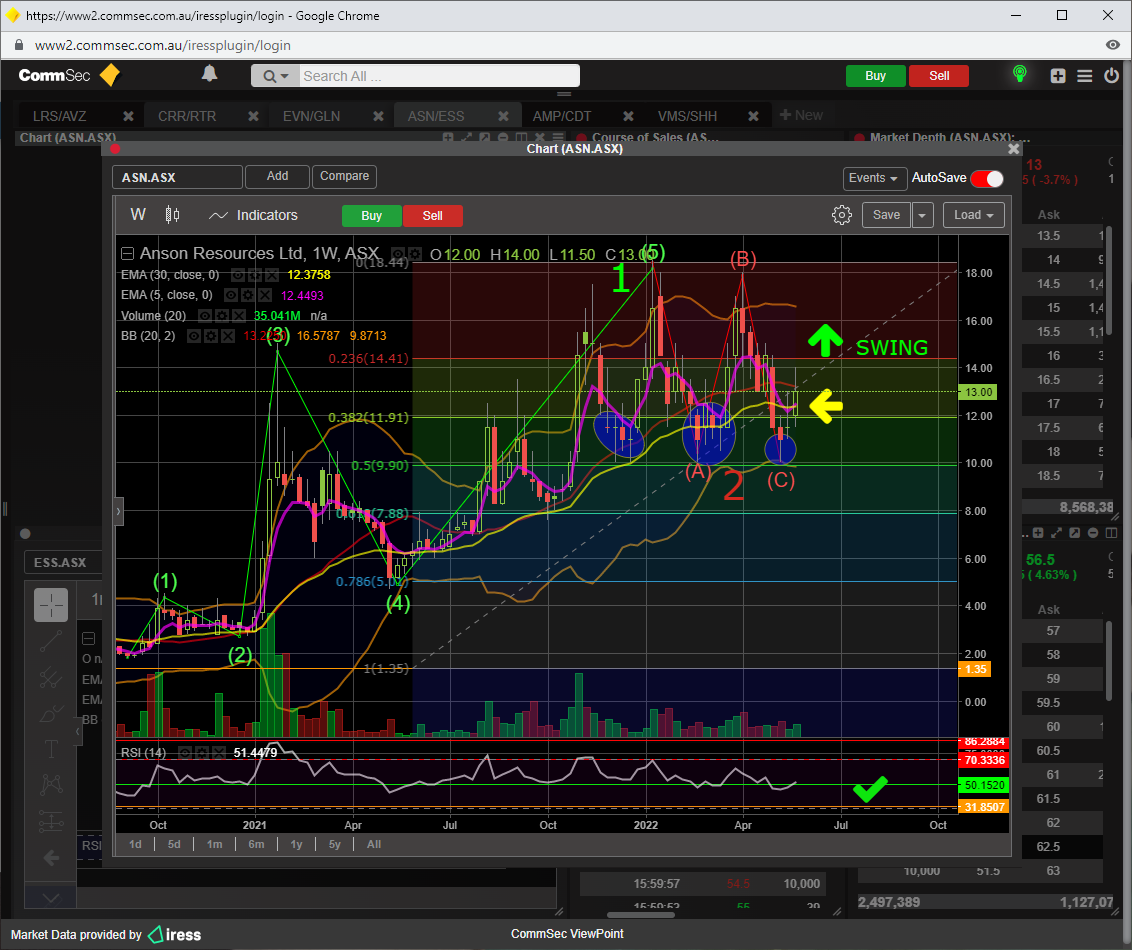Viewport: 1132px width, 950px height.
Task: Open the chart settings gear
Action: point(842,215)
